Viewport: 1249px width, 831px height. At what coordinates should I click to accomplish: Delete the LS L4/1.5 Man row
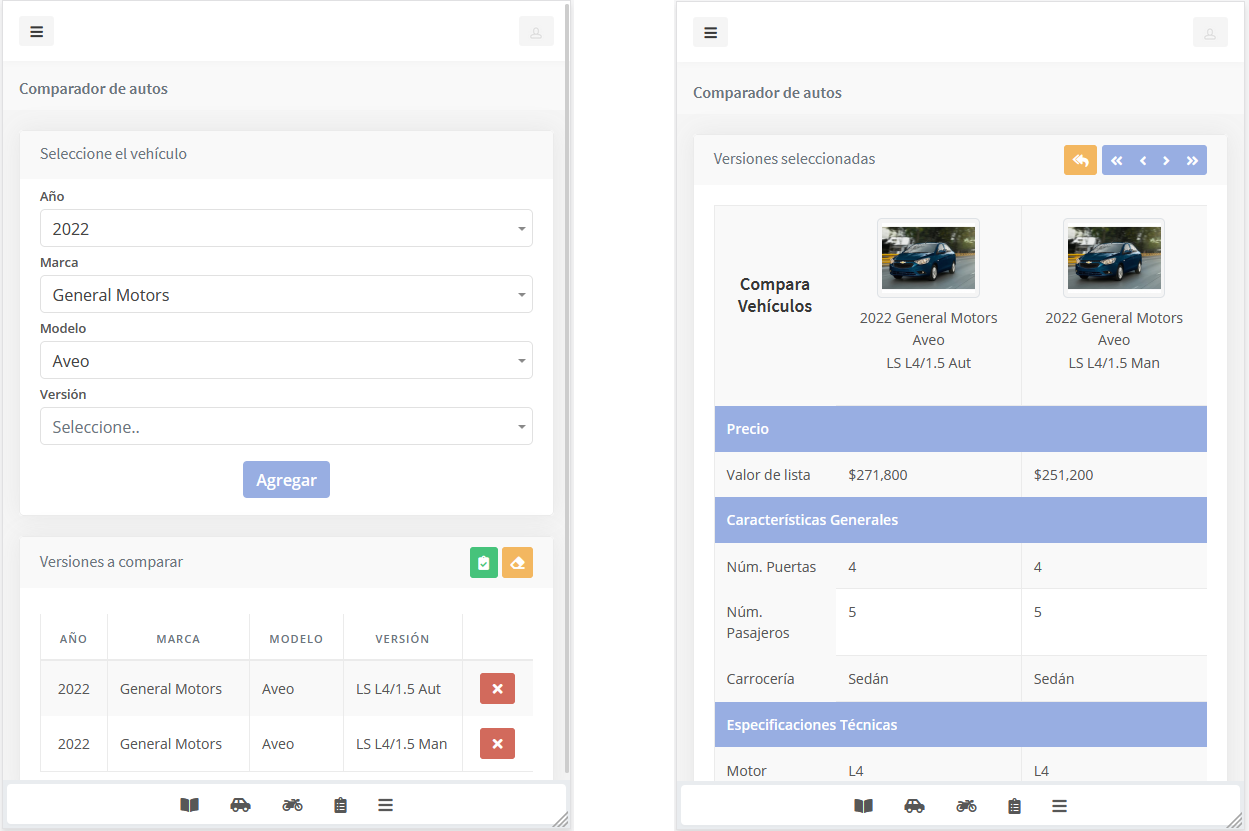click(497, 744)
